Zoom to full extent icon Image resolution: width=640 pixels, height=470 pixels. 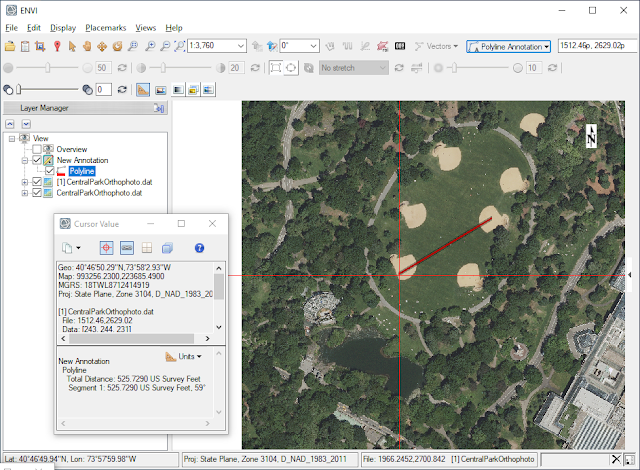[x=180, y=46]
